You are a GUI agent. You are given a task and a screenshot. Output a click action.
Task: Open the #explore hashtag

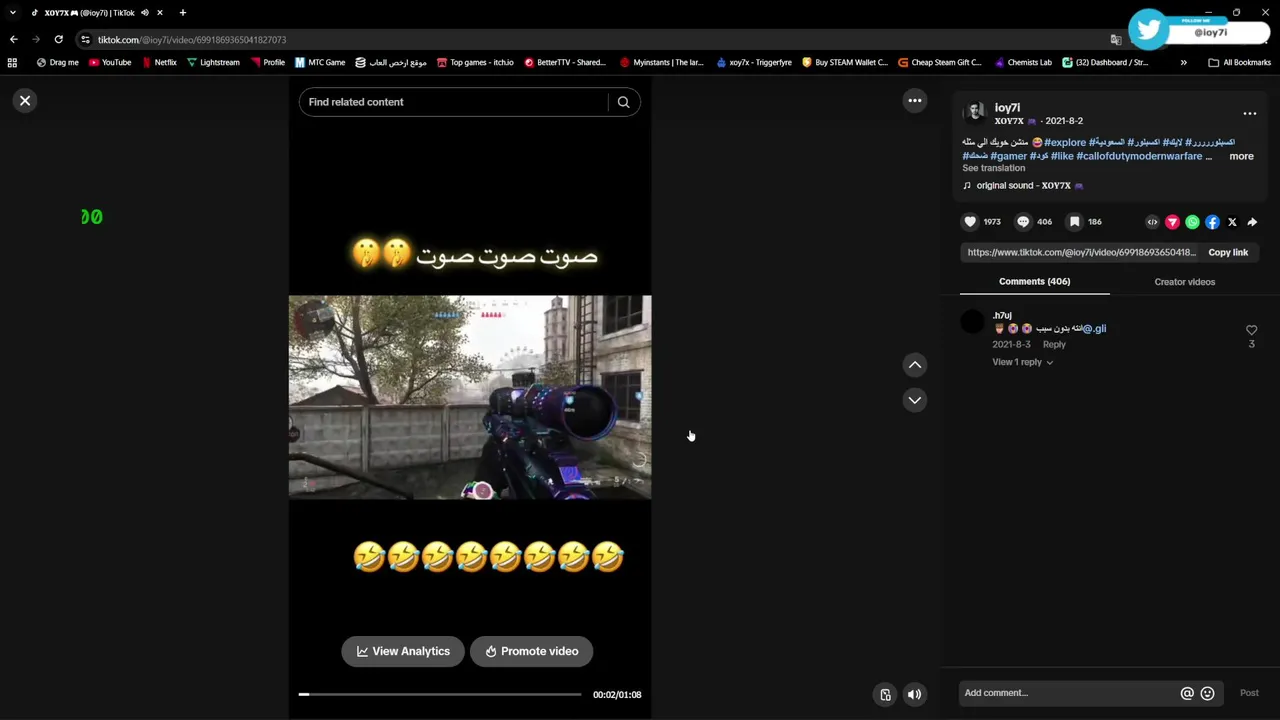click(1065, 143)
